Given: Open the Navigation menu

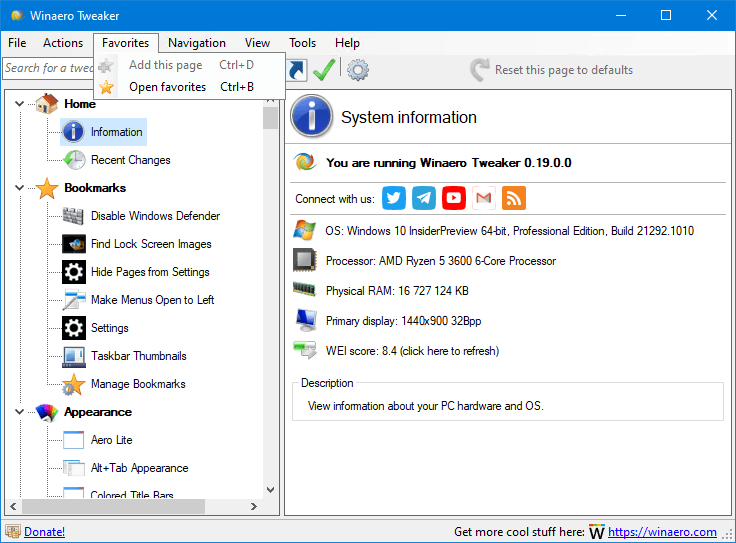Looking at the screenshot, I should point(197,43).
